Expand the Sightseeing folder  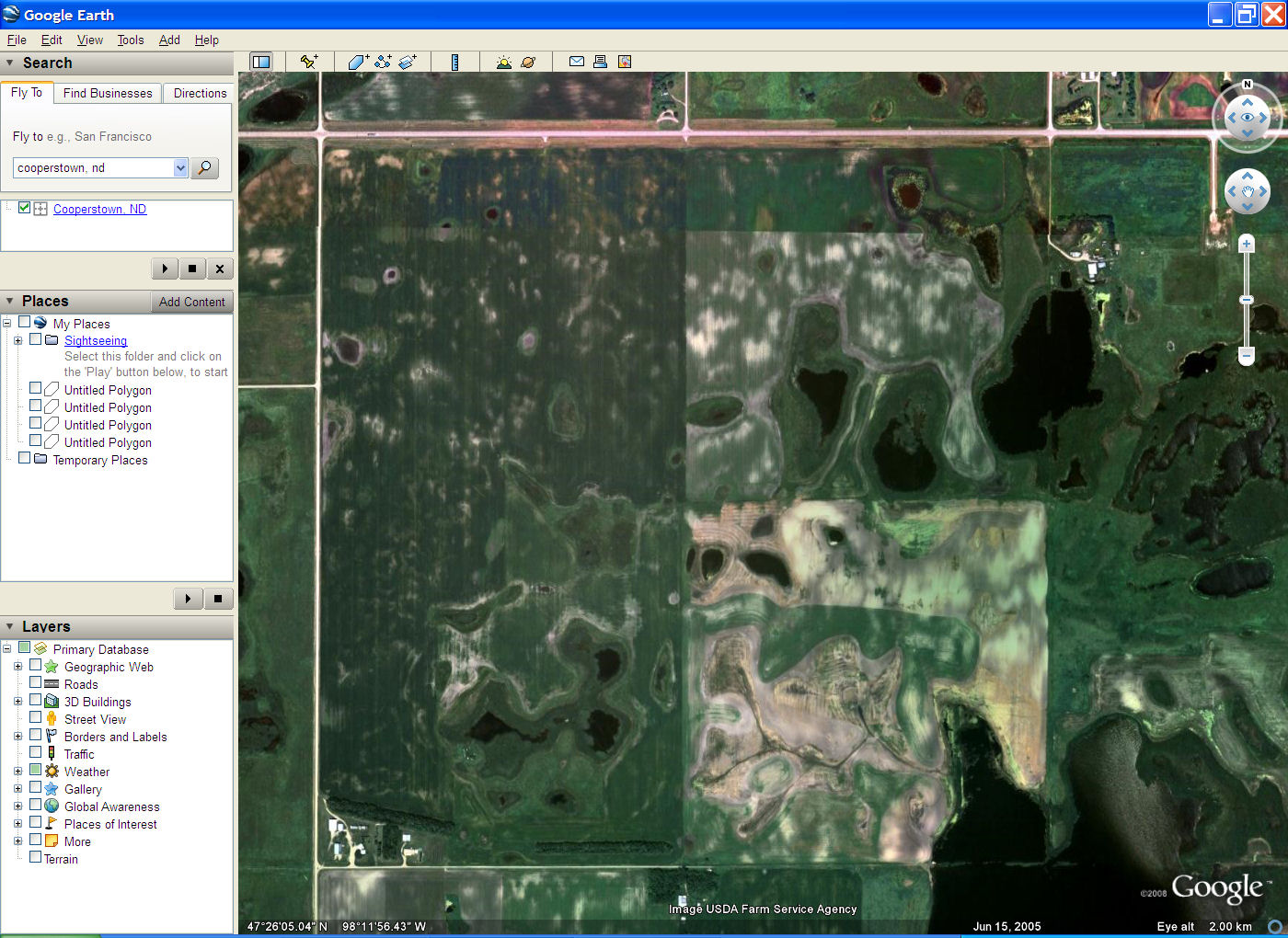[x=17, y=340]
